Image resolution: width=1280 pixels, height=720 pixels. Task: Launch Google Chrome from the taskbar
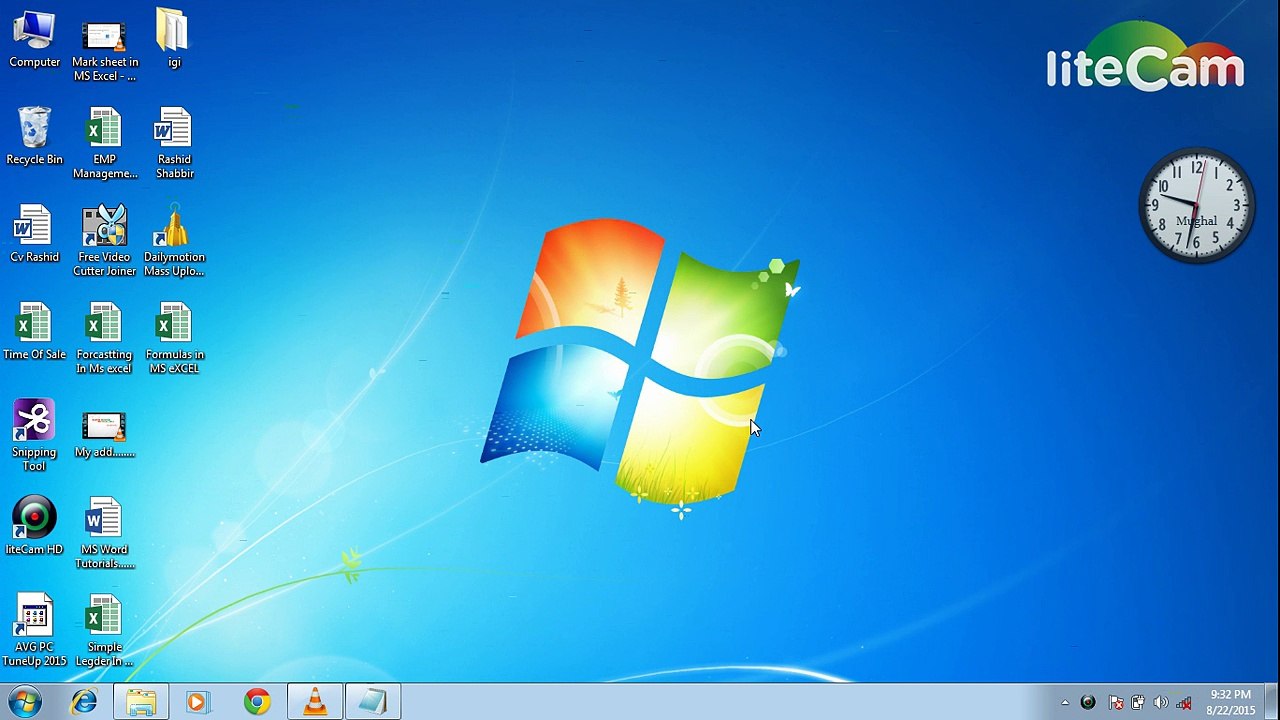tap(257, 702)
